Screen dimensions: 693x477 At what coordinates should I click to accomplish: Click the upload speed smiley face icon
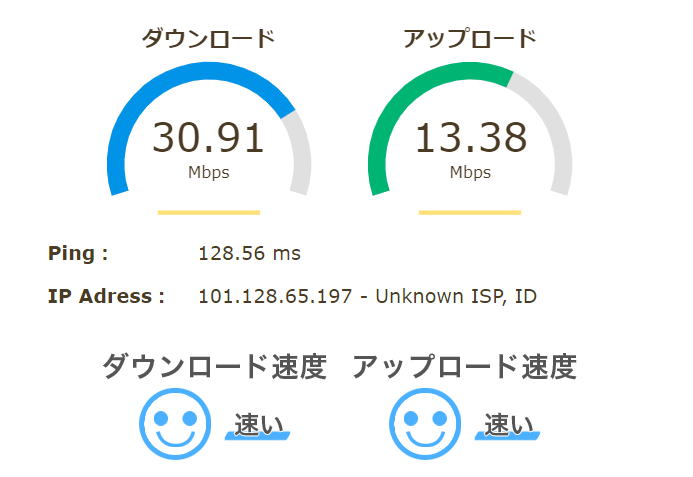[425, 424]
